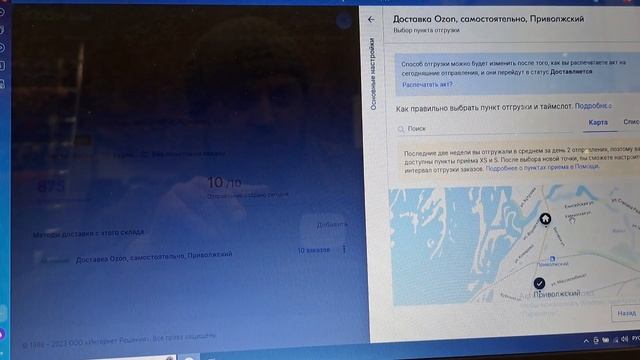Click the "Приволжский" label under the checkmark marker
Image resolution: width=640 pixels, height=360 pixels.
[557, 293]
